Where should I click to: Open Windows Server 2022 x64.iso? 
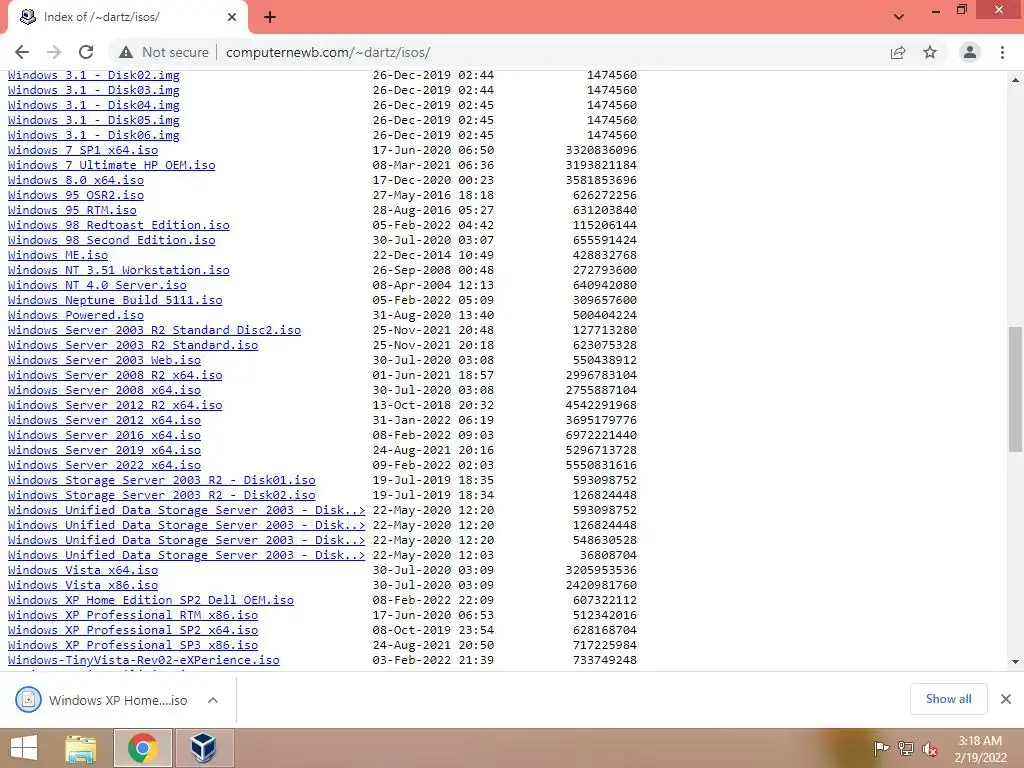click(x=104, y=466)
